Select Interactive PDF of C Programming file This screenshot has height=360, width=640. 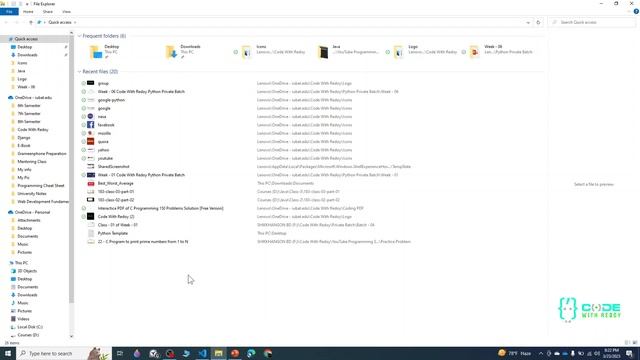point(160,208)
